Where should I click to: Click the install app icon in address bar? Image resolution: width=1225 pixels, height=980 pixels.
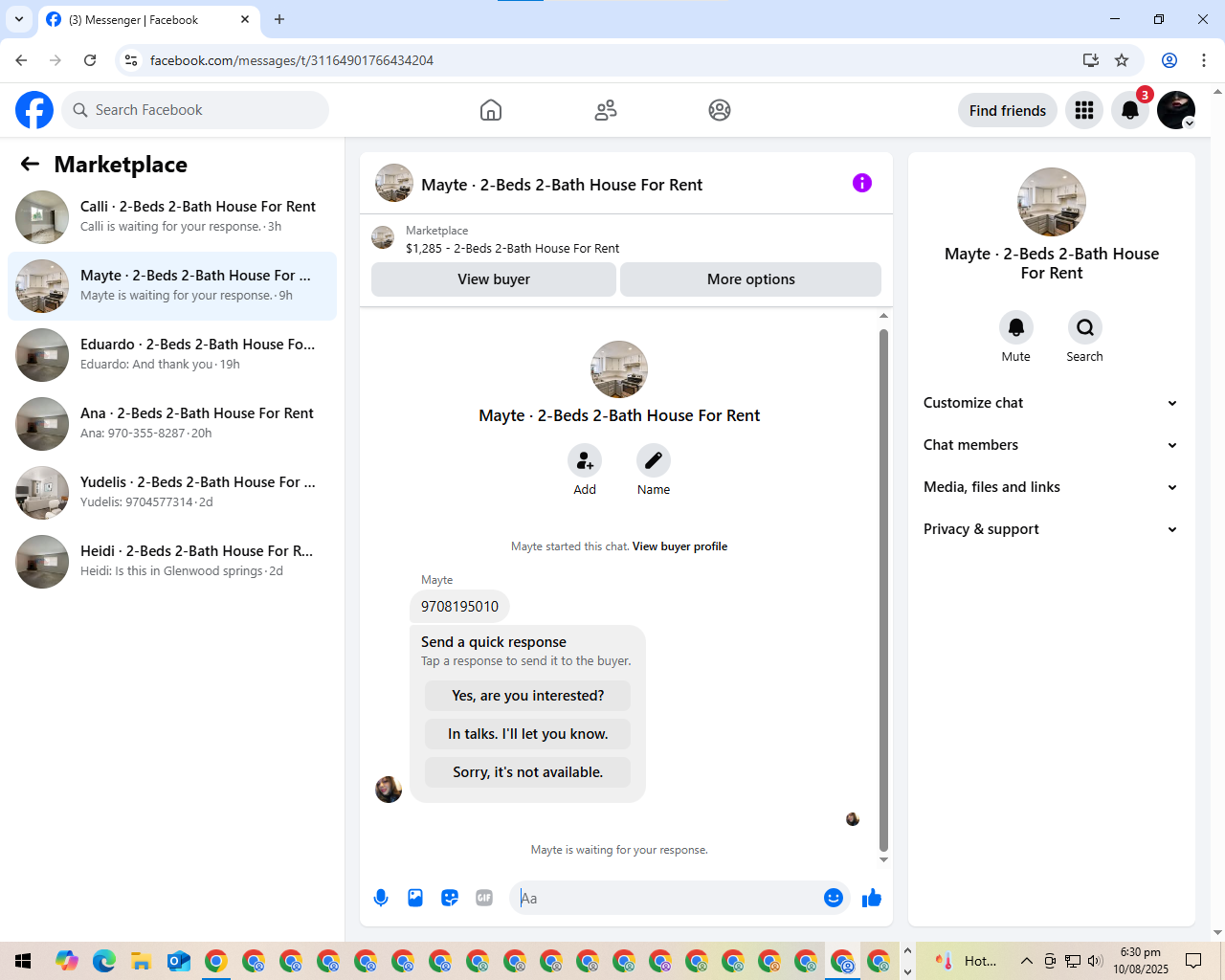point(1091,60)
